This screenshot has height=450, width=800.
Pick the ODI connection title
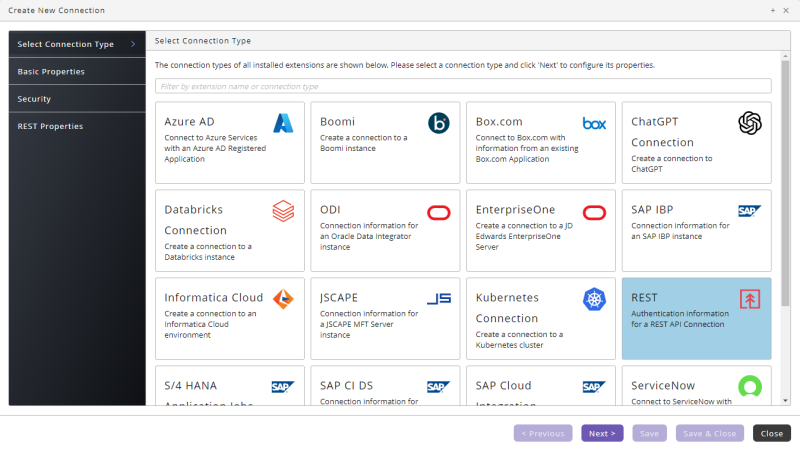point(330,210)
